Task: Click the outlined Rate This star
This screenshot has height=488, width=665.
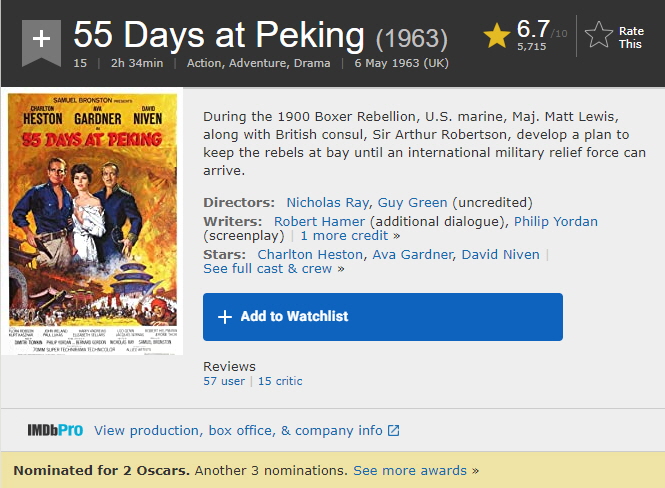Action: coord(599,36)
